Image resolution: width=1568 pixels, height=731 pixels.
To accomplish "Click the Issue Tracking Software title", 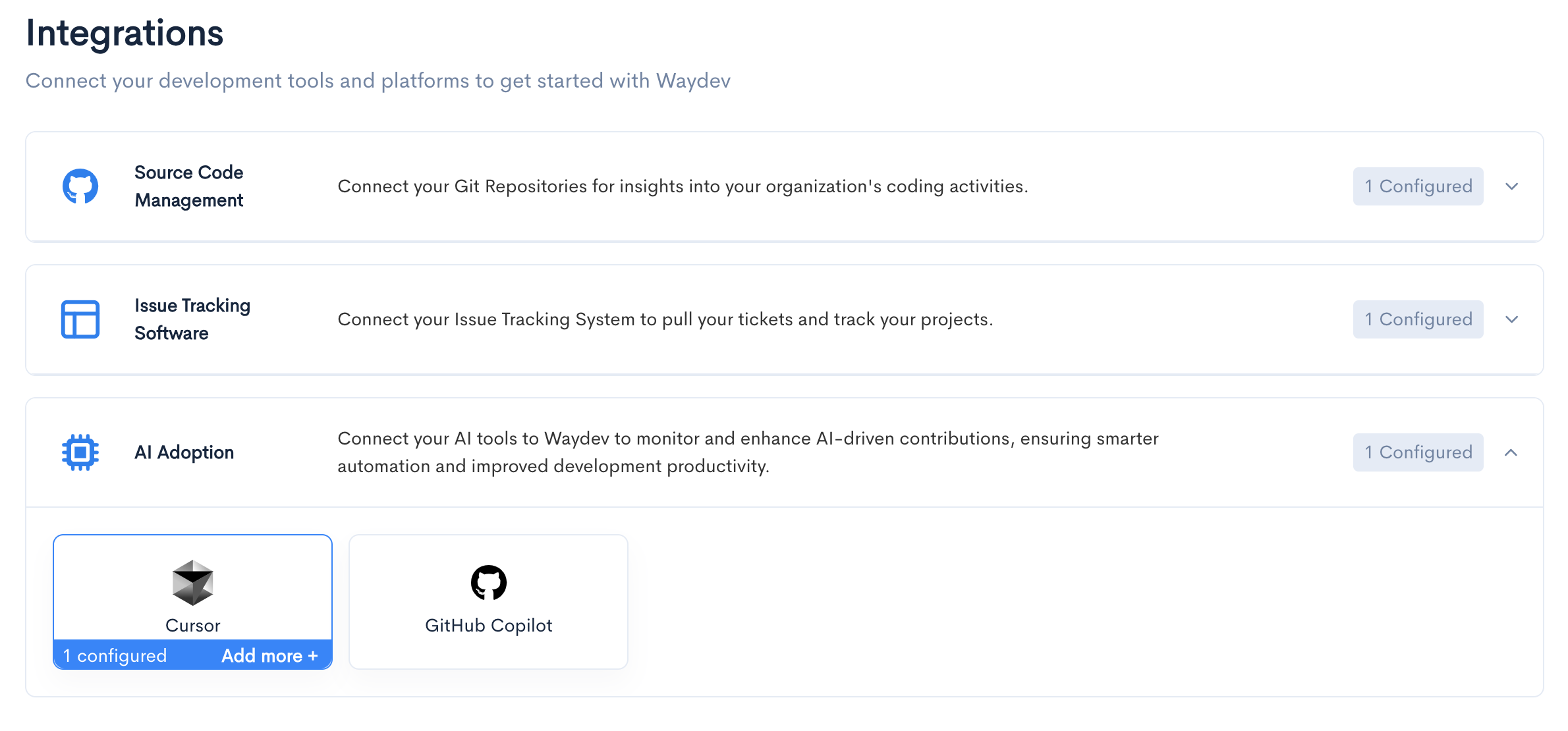I will (192, 319).
